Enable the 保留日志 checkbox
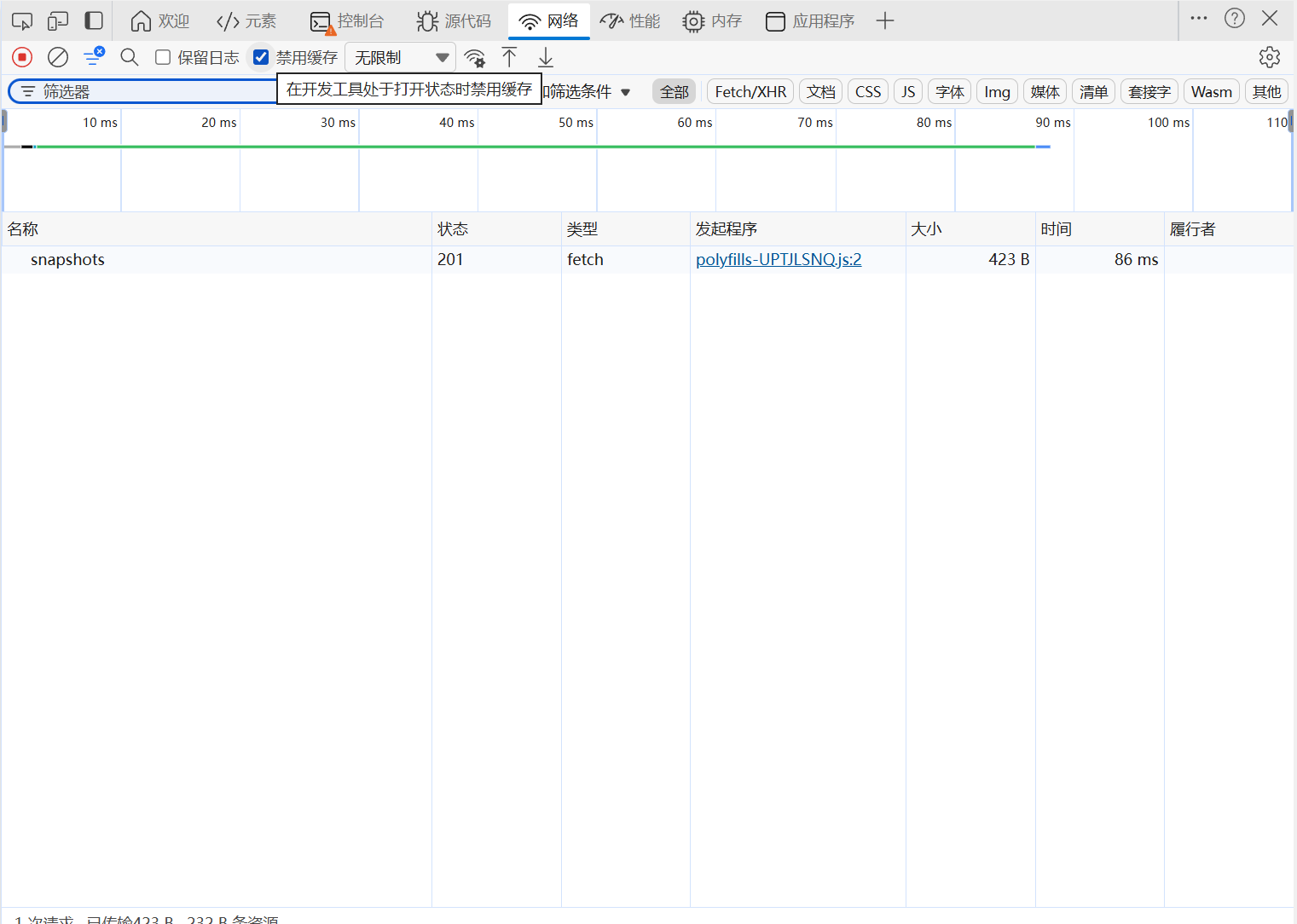 [x=163, y=57]
